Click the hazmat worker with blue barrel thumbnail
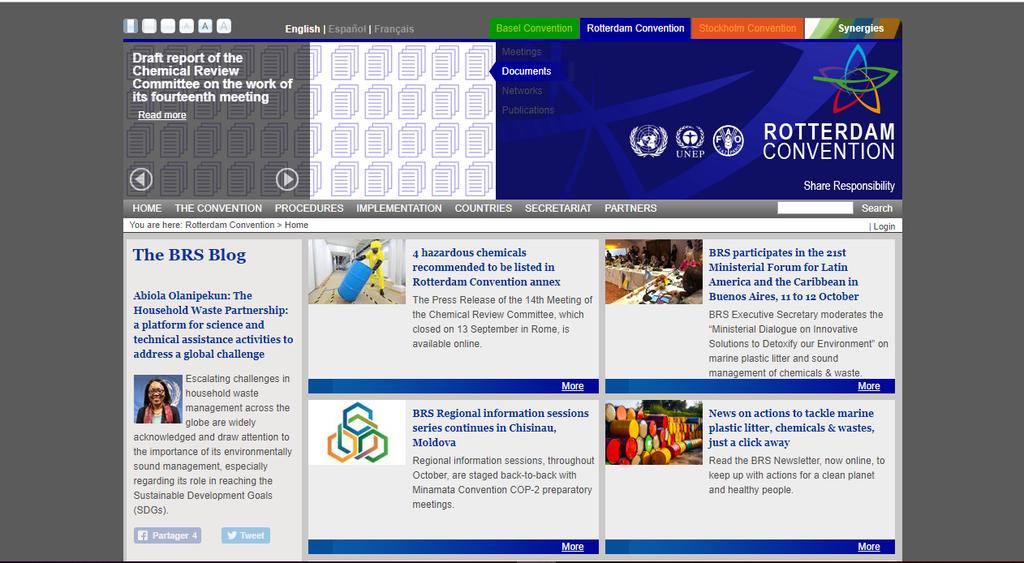This screenshot has width=1024, height=563. tap(357, 272)
